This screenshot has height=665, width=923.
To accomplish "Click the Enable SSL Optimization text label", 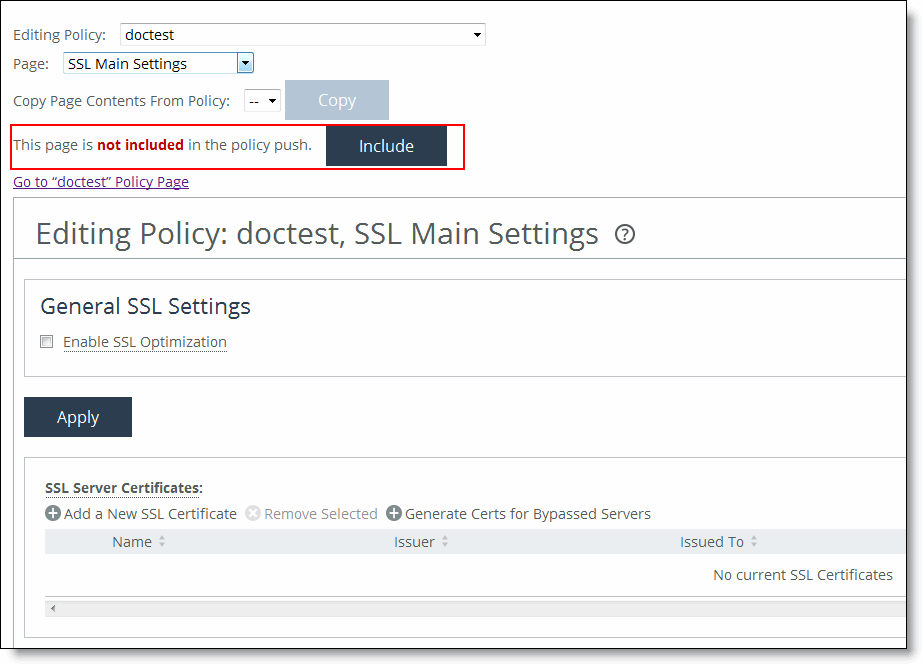I will (x=145, y=342).
